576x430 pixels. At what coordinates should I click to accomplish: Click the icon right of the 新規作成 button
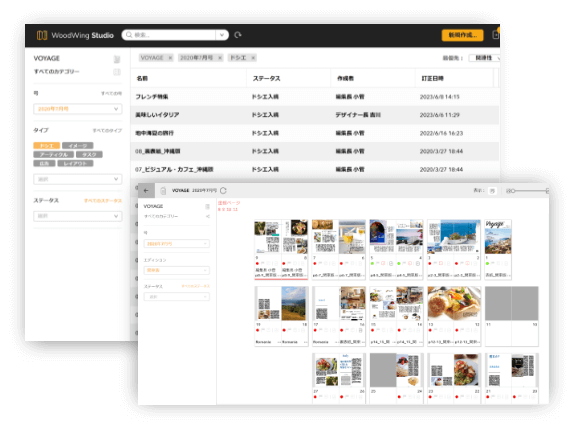pyautogui.click(x=496, y=35)
